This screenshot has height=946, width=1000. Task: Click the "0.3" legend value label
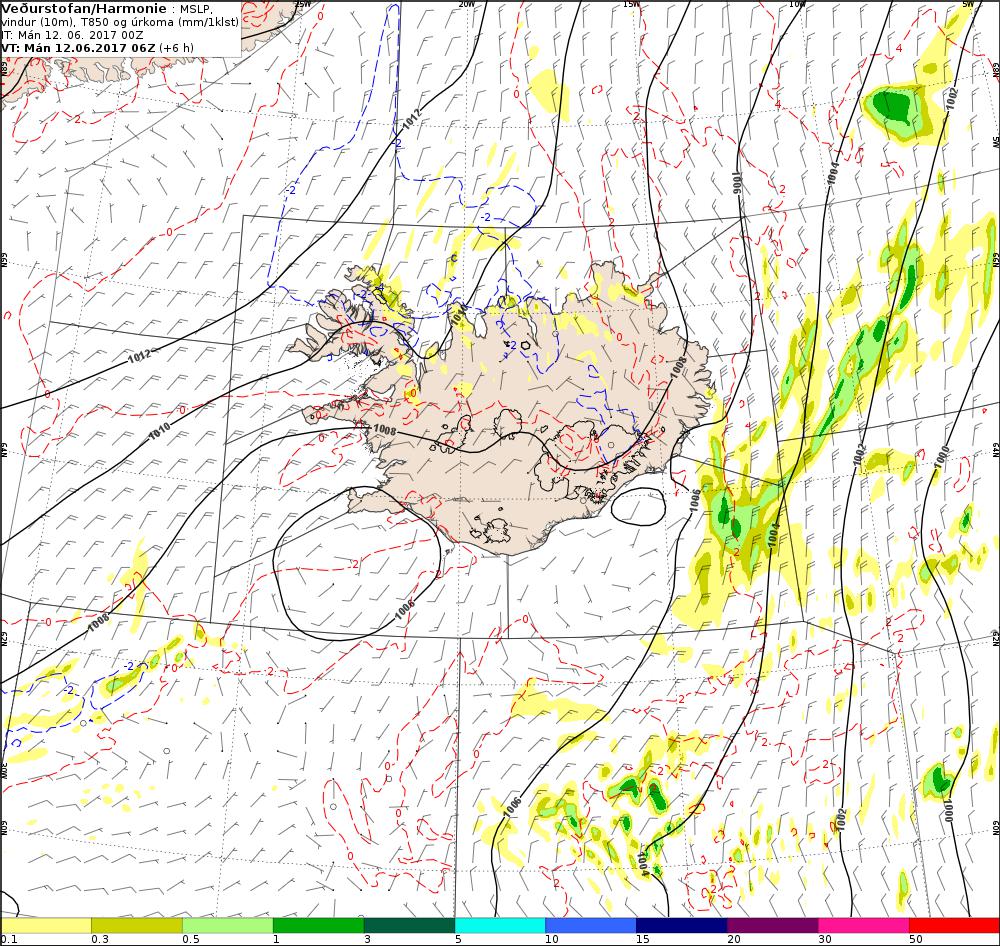pyautogui.click(x=100, y=939)
